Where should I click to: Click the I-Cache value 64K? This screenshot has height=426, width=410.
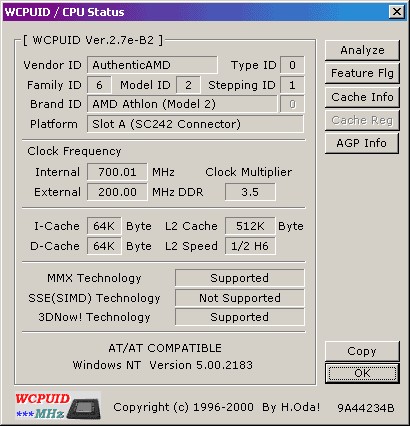click(x=104, y=226)
